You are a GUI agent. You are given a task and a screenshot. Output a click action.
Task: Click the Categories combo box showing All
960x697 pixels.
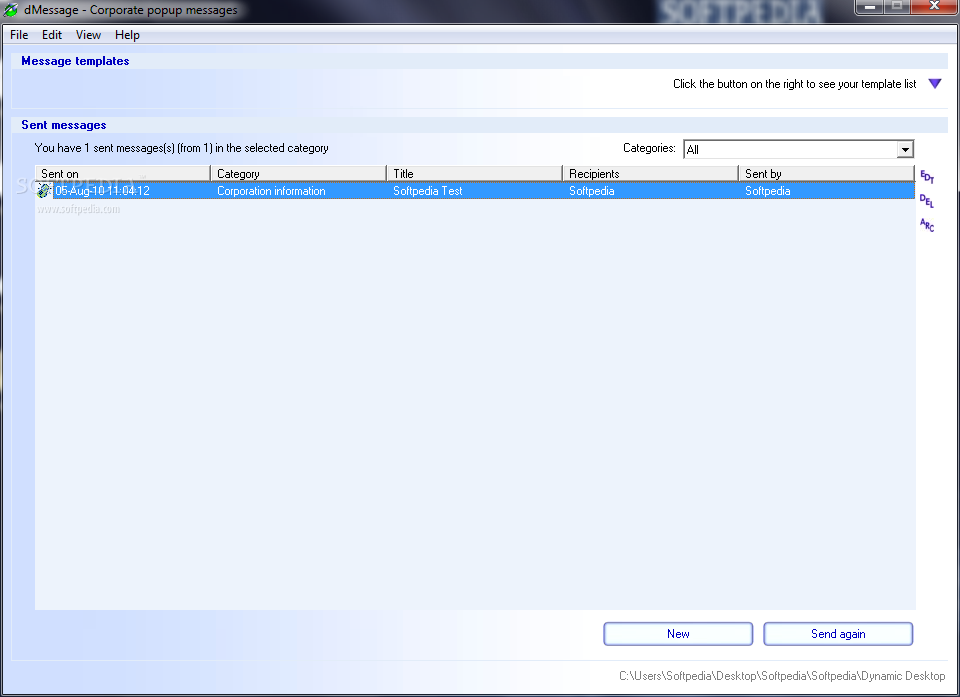click(x=798, y=149)
